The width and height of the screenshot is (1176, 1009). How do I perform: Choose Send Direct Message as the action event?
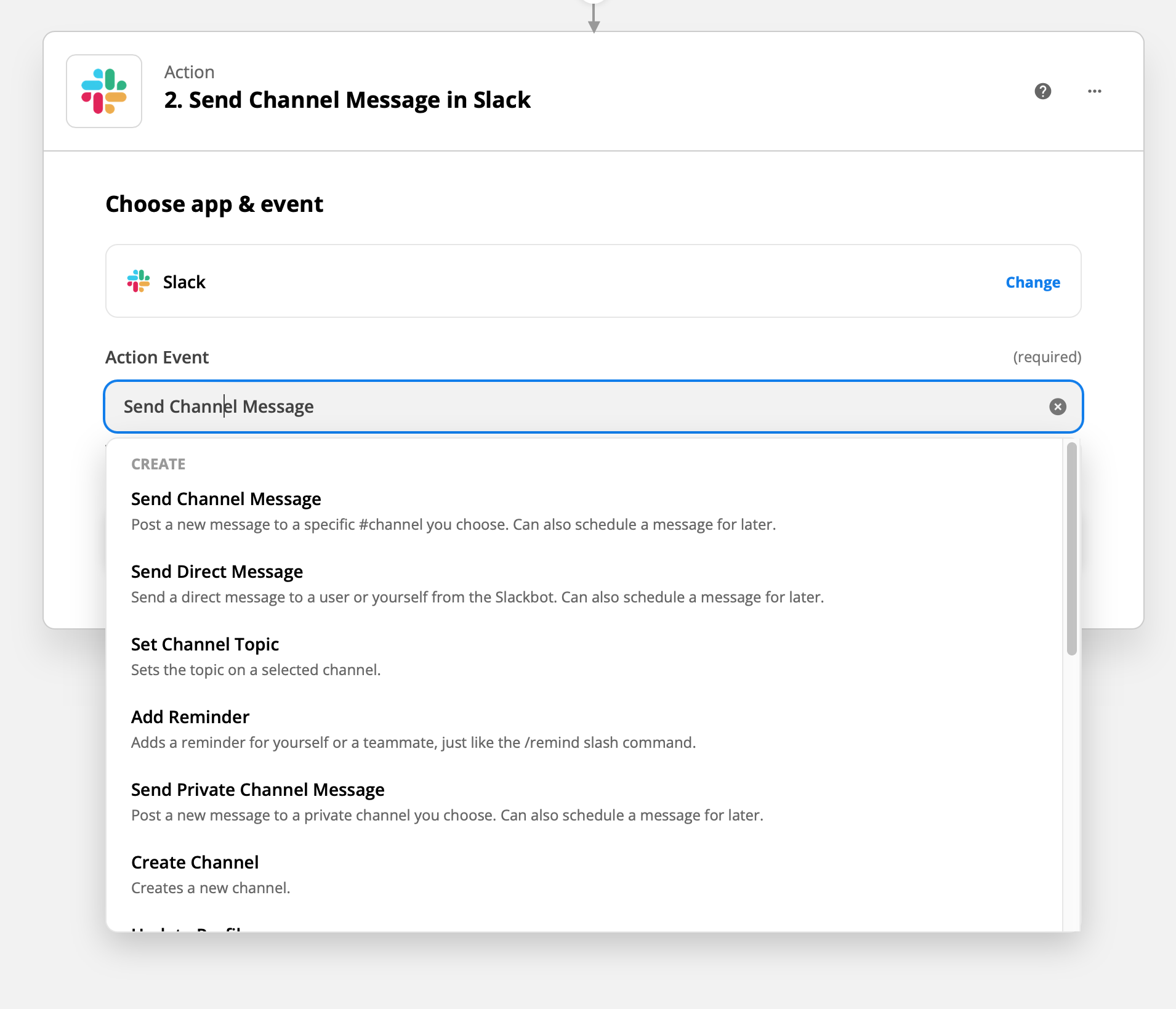217,572
